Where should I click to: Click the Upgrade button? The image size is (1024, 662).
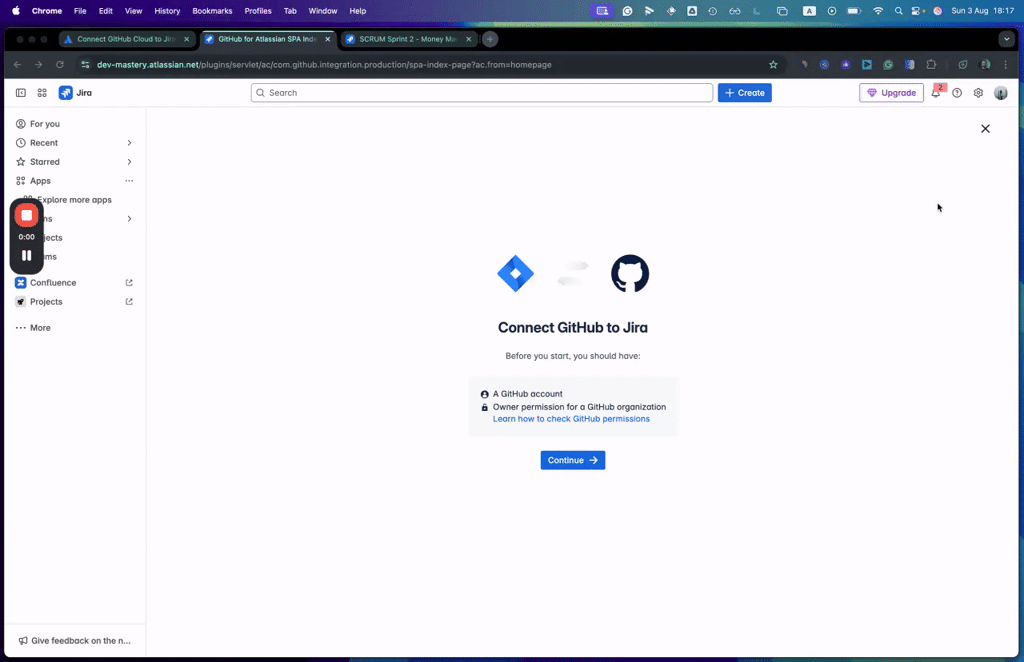(891, 93)
